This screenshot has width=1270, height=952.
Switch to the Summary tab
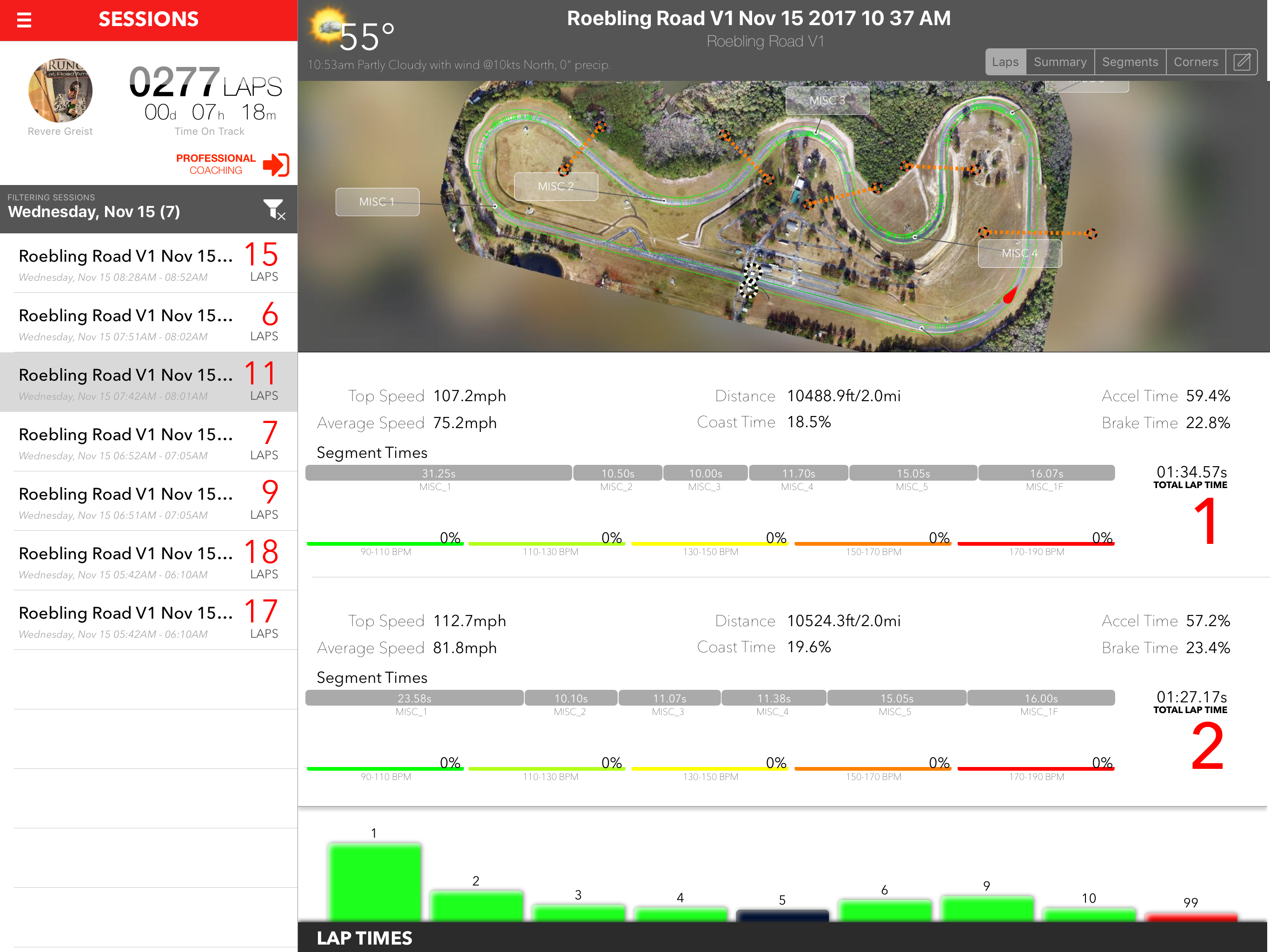pyautogui.click(x=1059, y=62)
